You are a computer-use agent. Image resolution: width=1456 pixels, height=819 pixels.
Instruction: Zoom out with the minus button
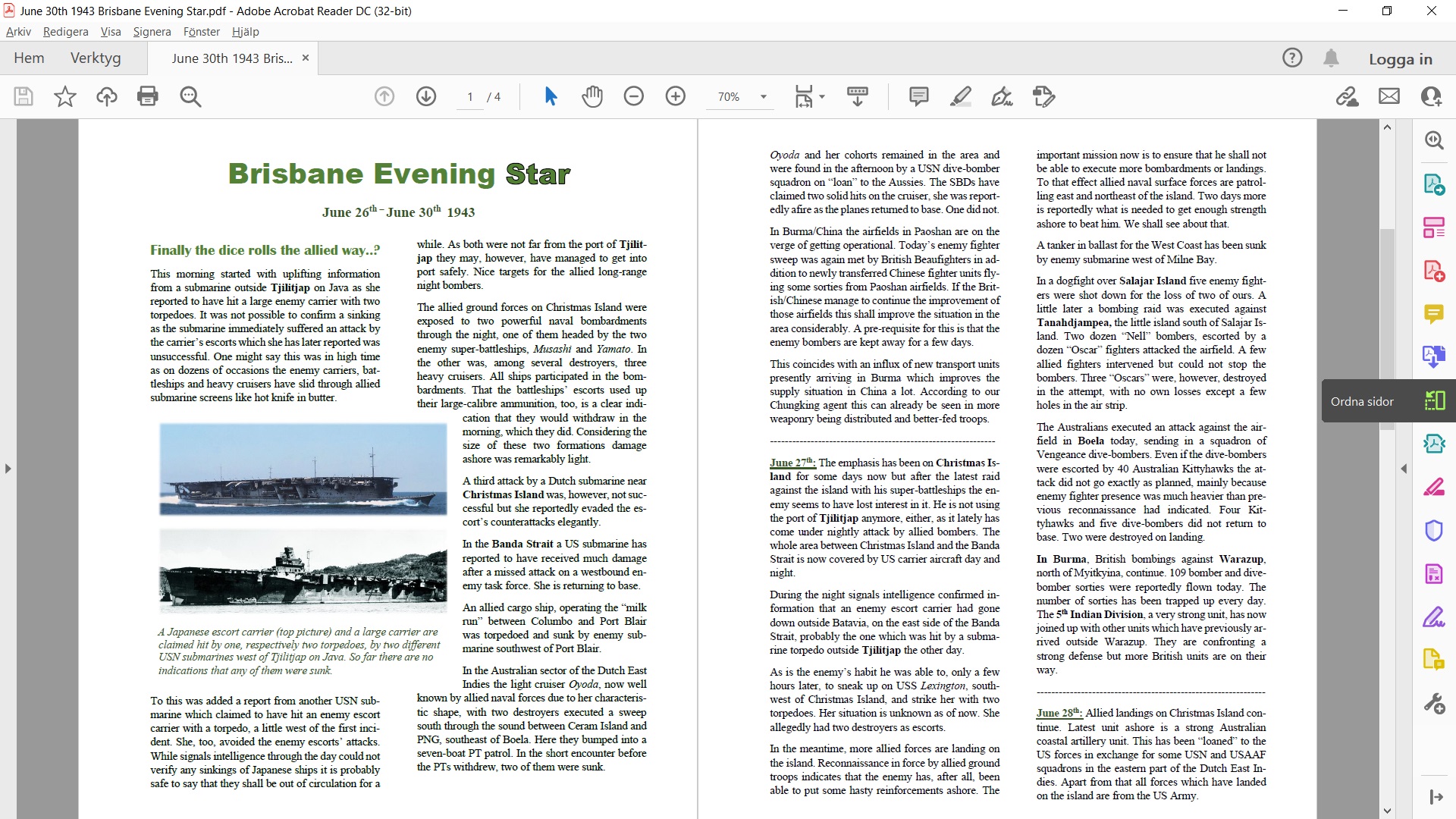(x=634, y=96)
